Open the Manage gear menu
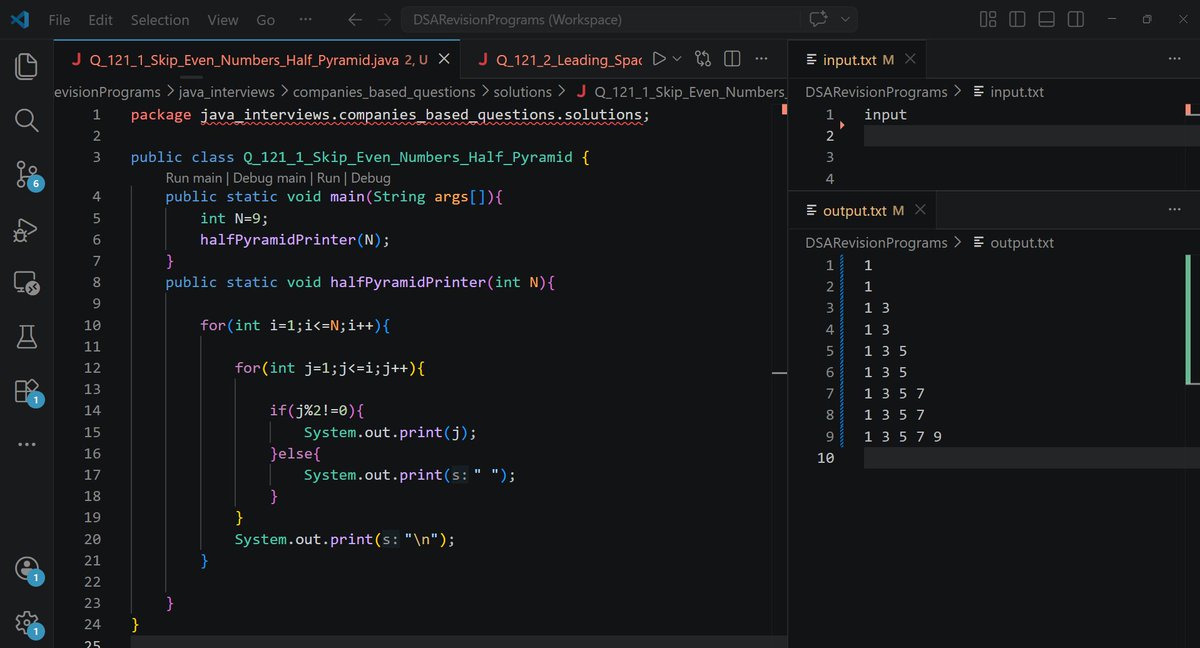The image size is (1200, 648). tap(27, 623)
